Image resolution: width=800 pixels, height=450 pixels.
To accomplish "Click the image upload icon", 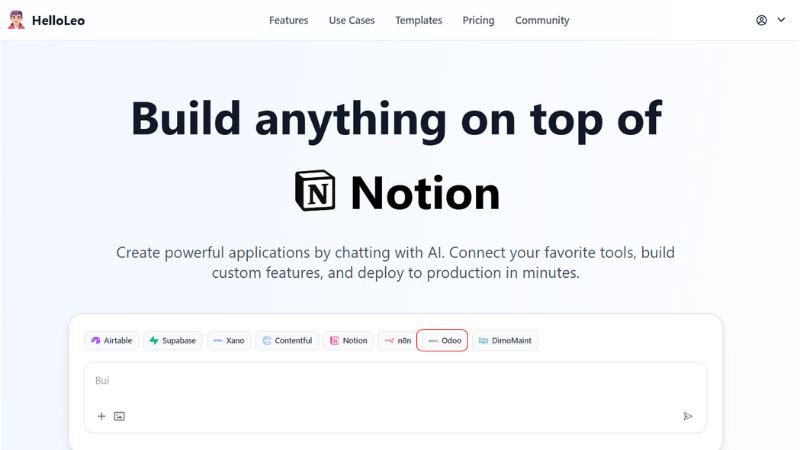I will pyautogui.click(x=119, y=416).
